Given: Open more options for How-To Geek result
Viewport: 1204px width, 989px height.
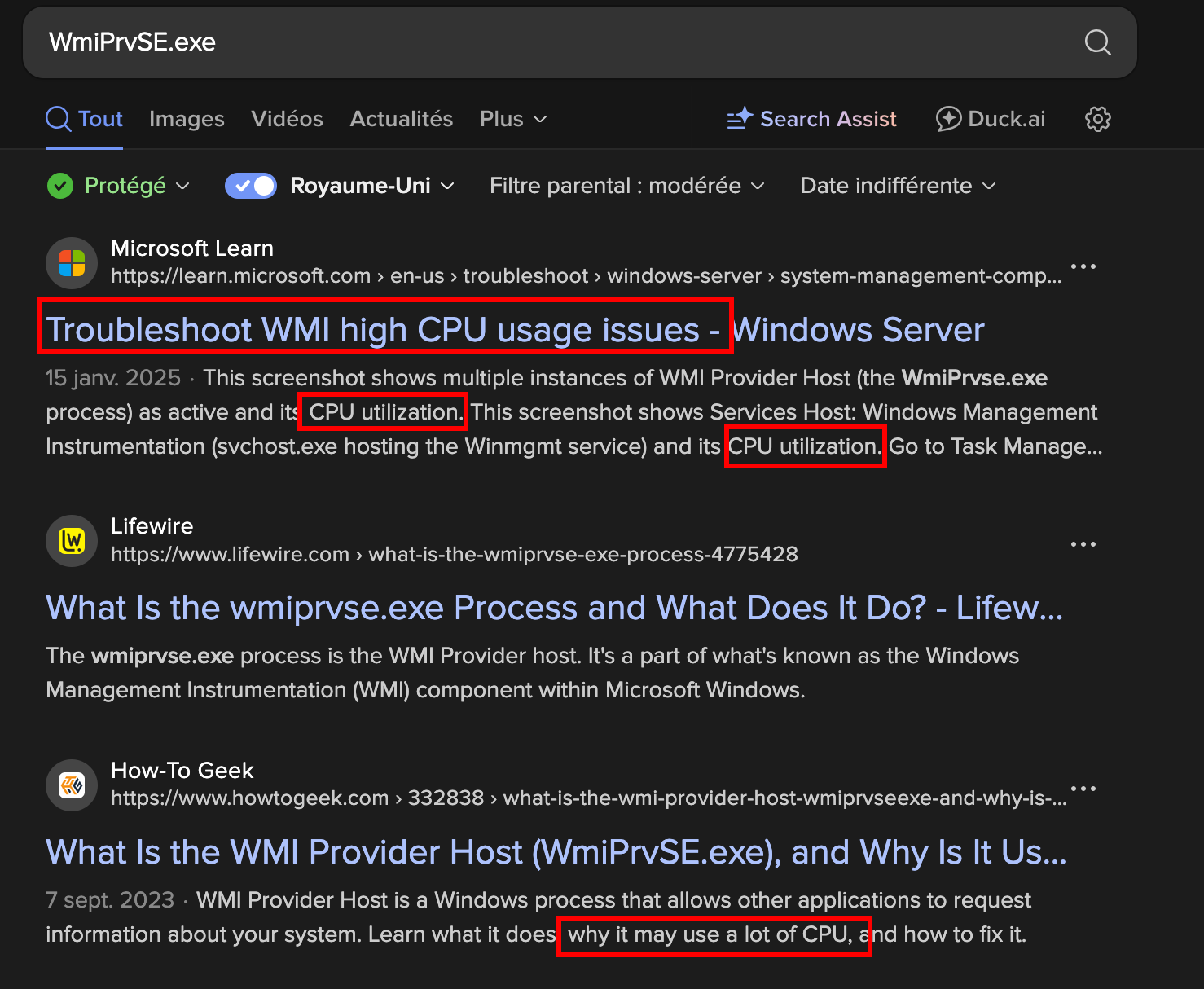Looking at the screenshot, I should tap(1083, 789).
